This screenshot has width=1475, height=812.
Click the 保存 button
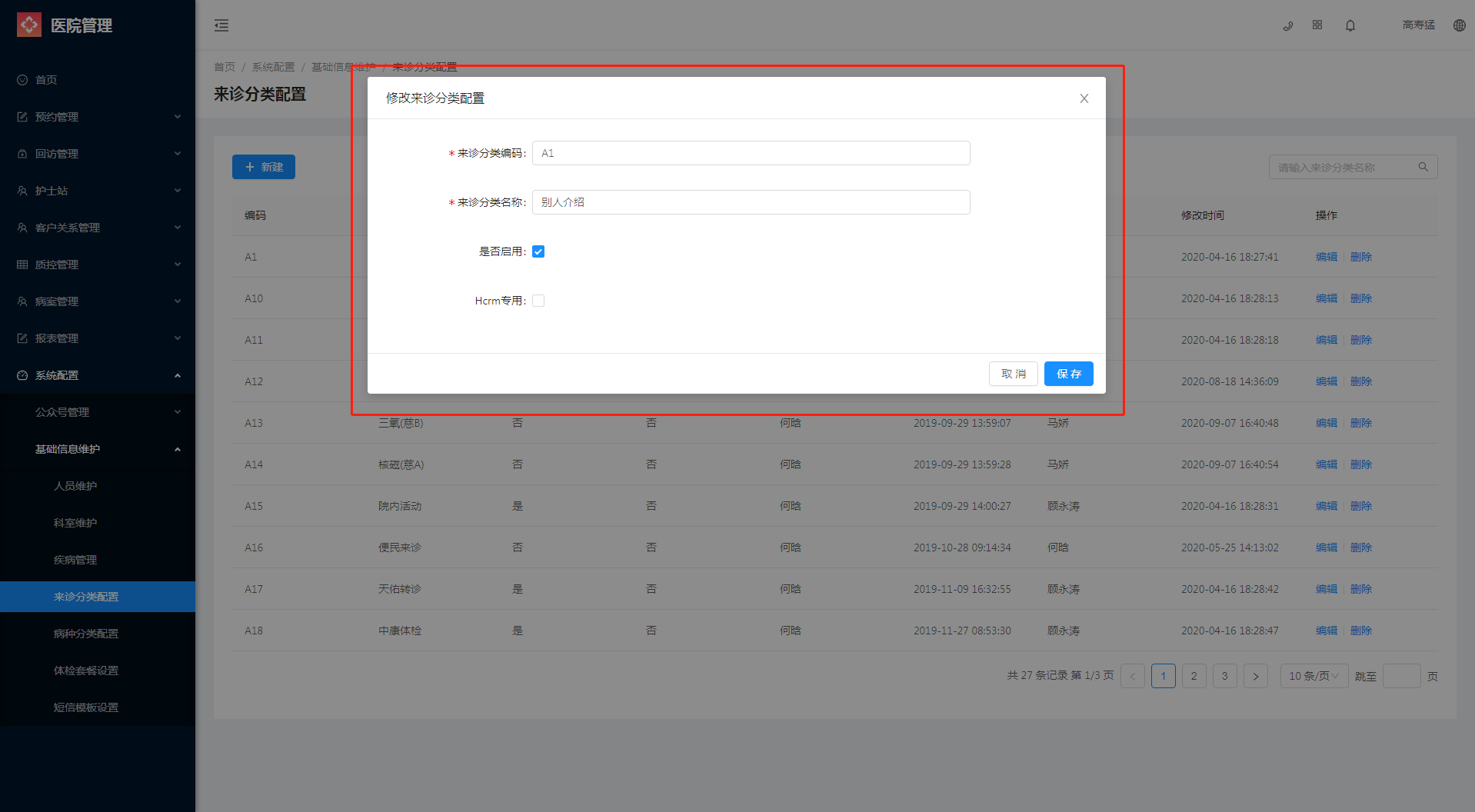[x=1068, y=374]
